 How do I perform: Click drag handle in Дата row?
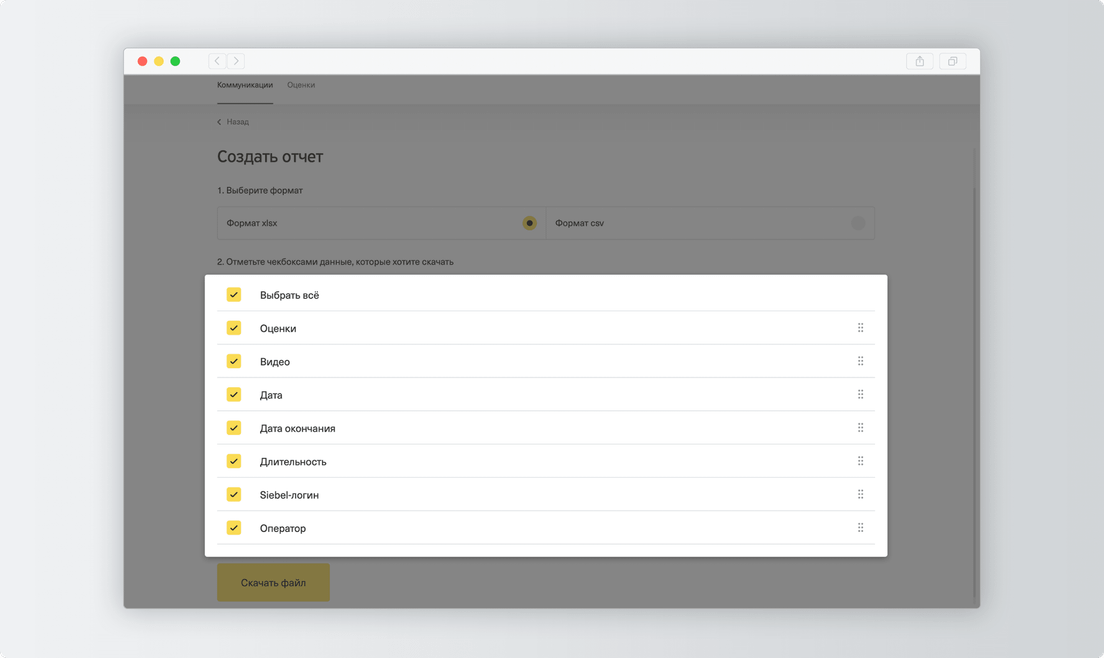(x=860, y=394)
